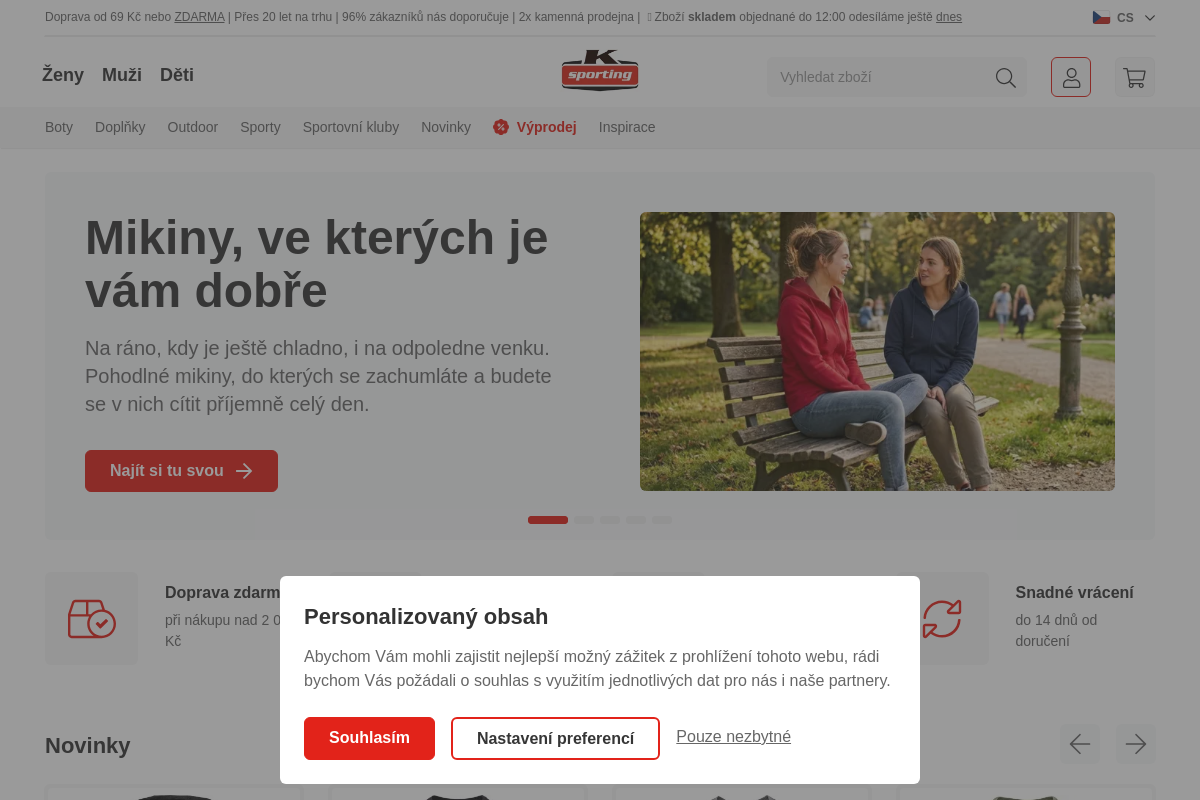Viewport: 1200px width, 800px height.
Task: Click the Souhlasím consent button
Action: coord(369,738)
